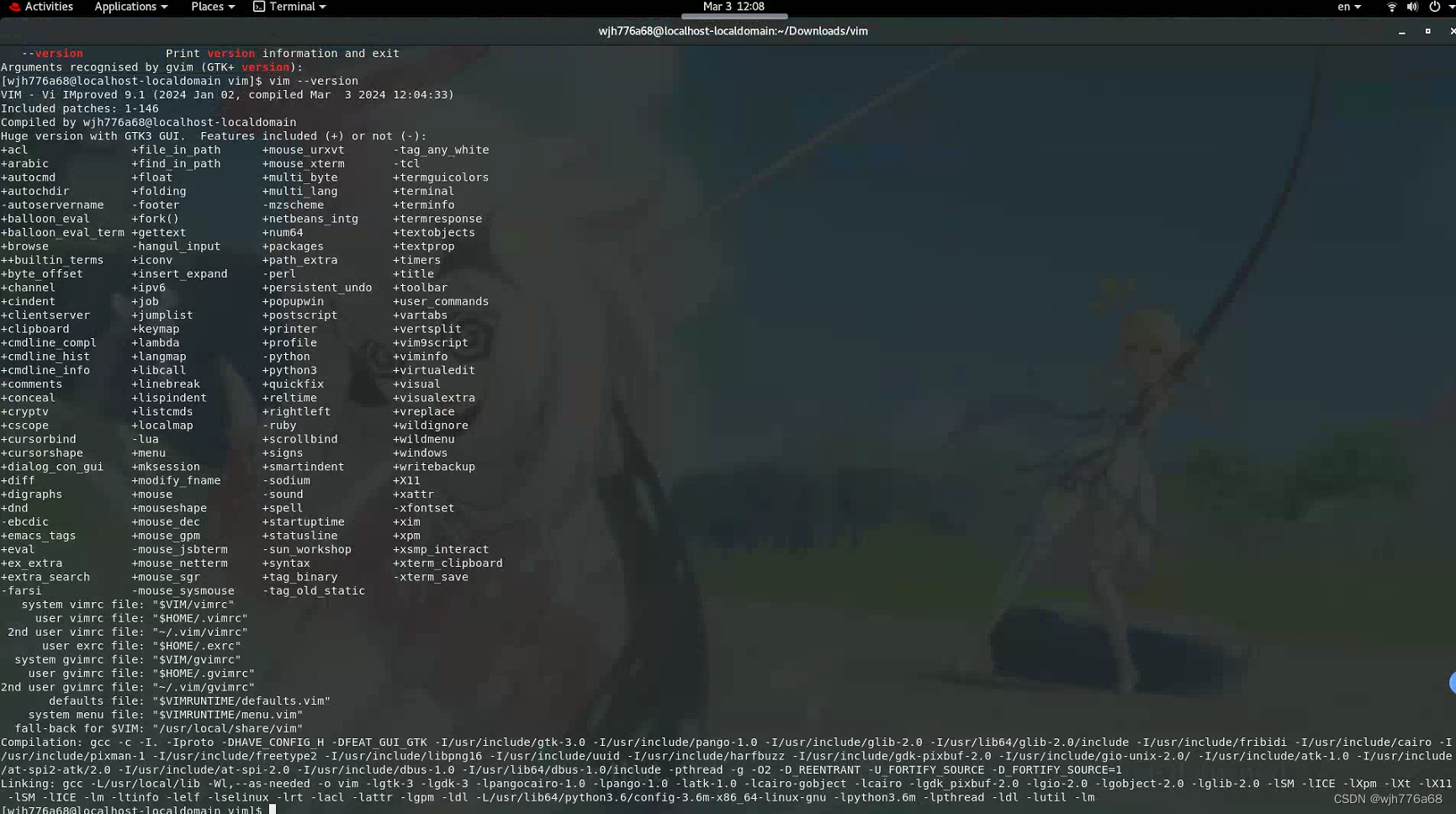1456x814 pixels.
Task: Click the red 'version' word in '--version'
Action: coord(59,53)
